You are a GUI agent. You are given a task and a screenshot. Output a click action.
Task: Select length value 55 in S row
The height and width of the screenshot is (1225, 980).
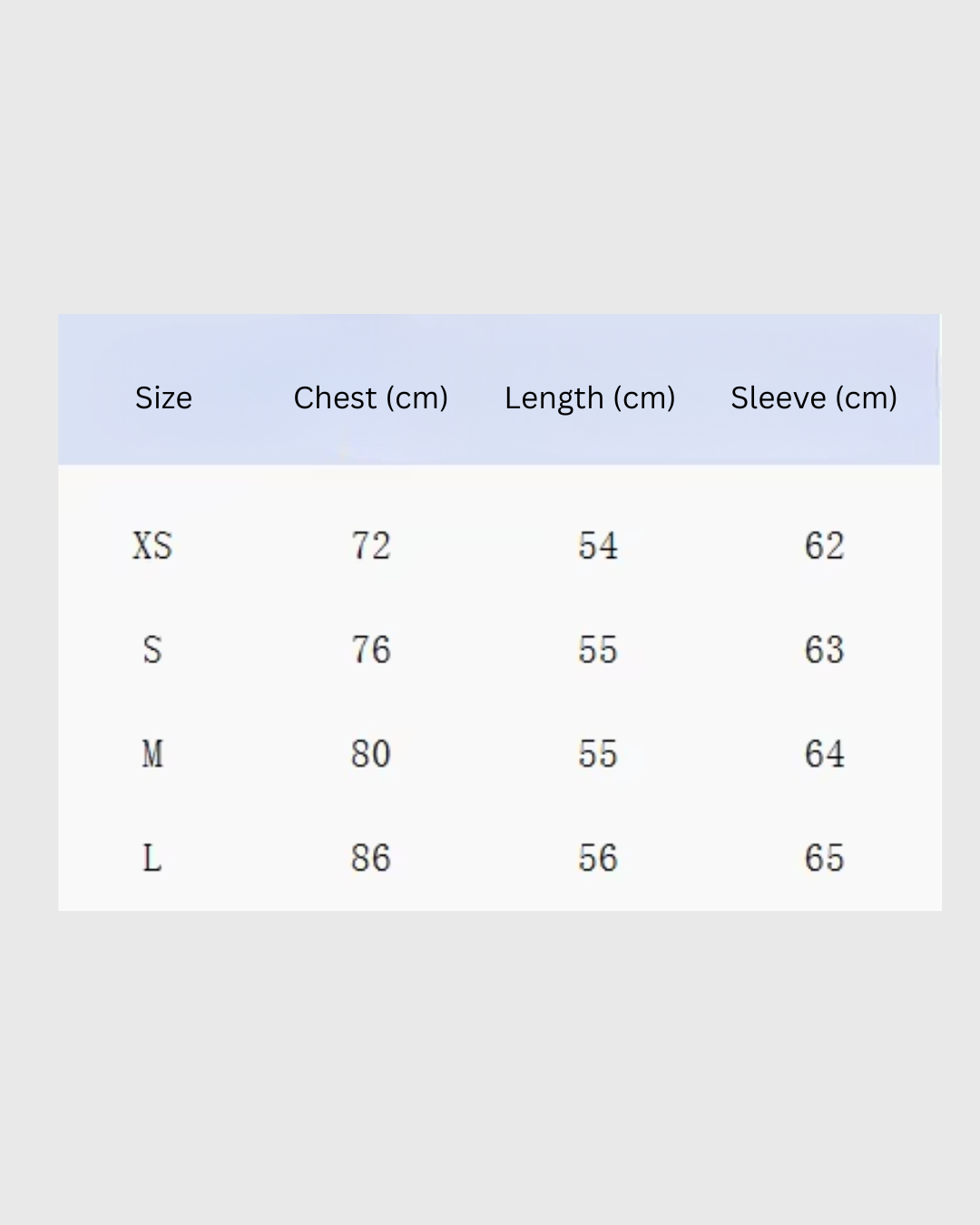(598, 650)
